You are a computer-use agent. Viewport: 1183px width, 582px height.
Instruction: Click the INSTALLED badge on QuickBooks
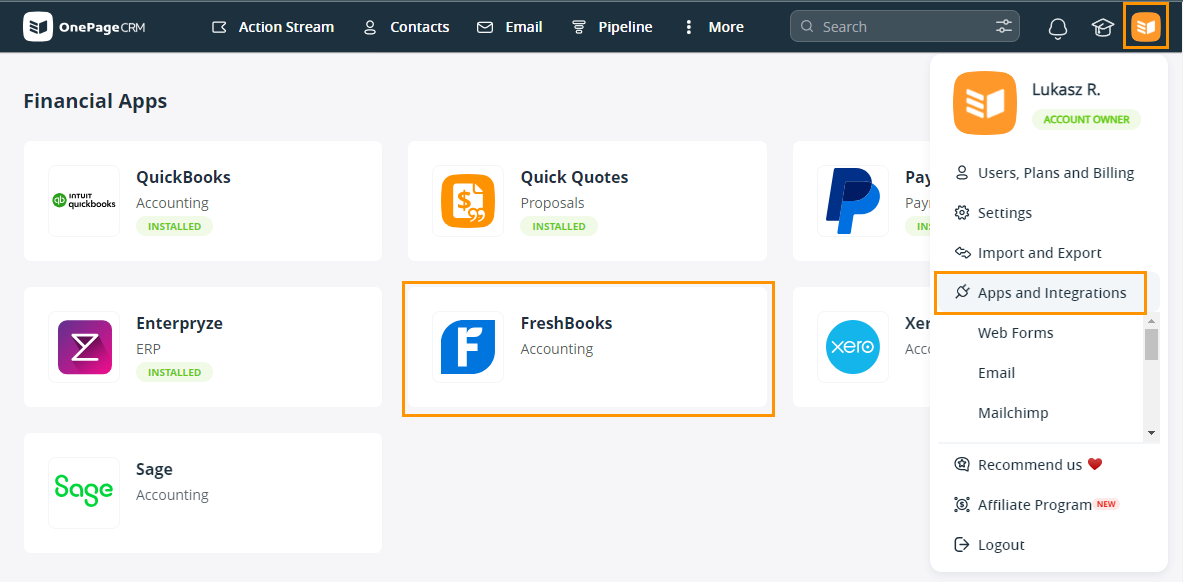(x=174, y=226)
